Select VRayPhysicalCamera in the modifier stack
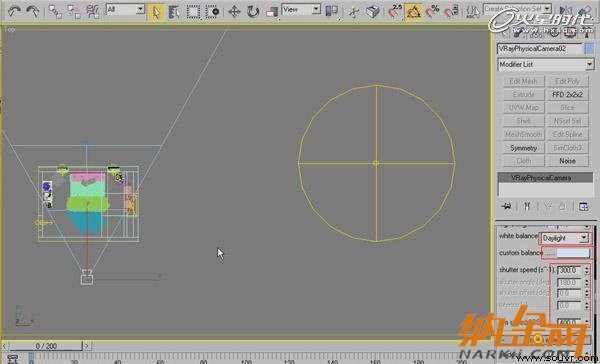 click(x=545, y=178)
